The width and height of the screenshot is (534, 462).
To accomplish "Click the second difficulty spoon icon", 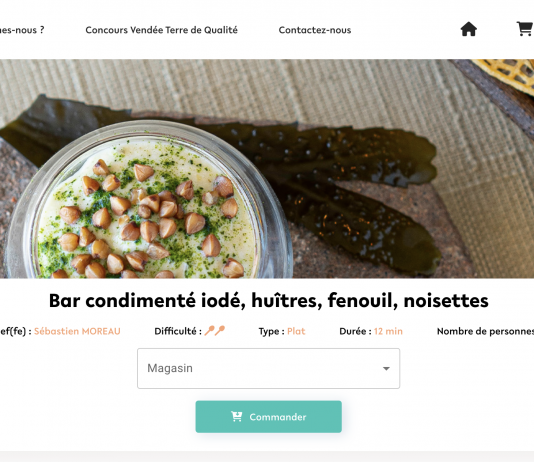I will coord(220,331).
